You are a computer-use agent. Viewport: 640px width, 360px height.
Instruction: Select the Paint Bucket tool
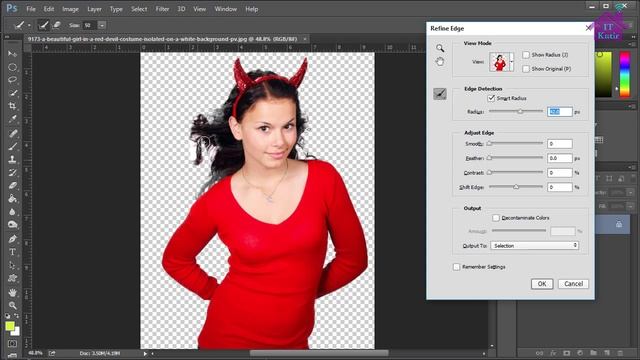13,199
